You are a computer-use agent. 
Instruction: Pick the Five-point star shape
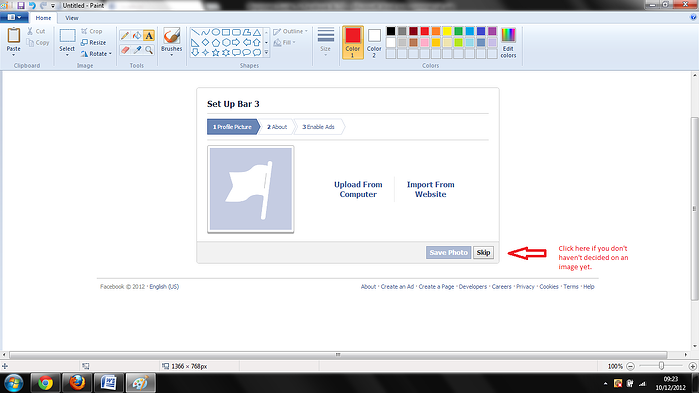(x=216, y=52)
